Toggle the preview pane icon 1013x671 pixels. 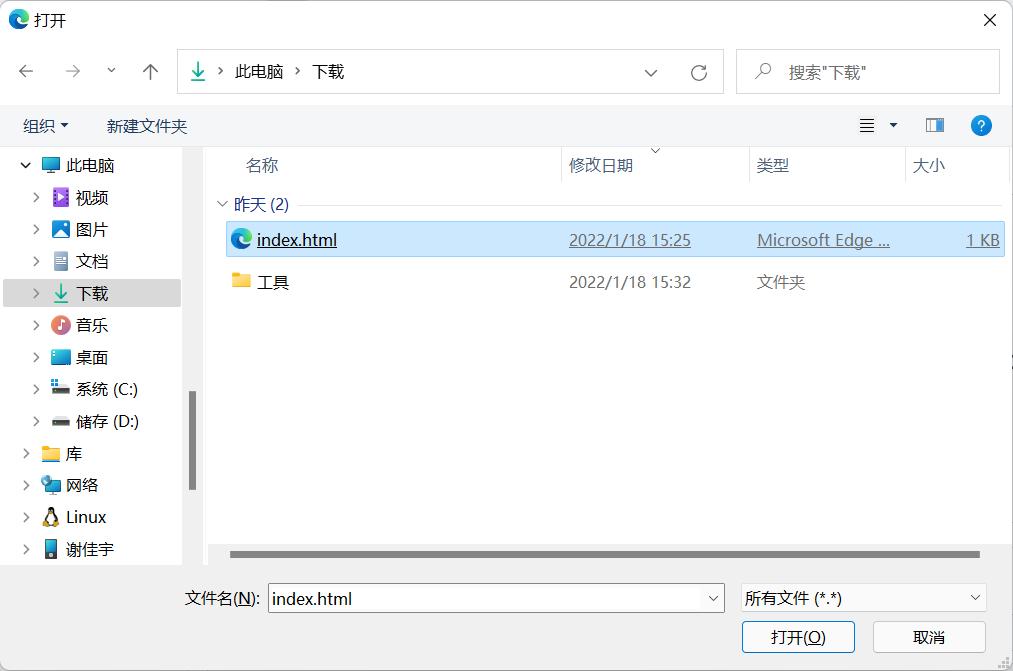point(935,126)
